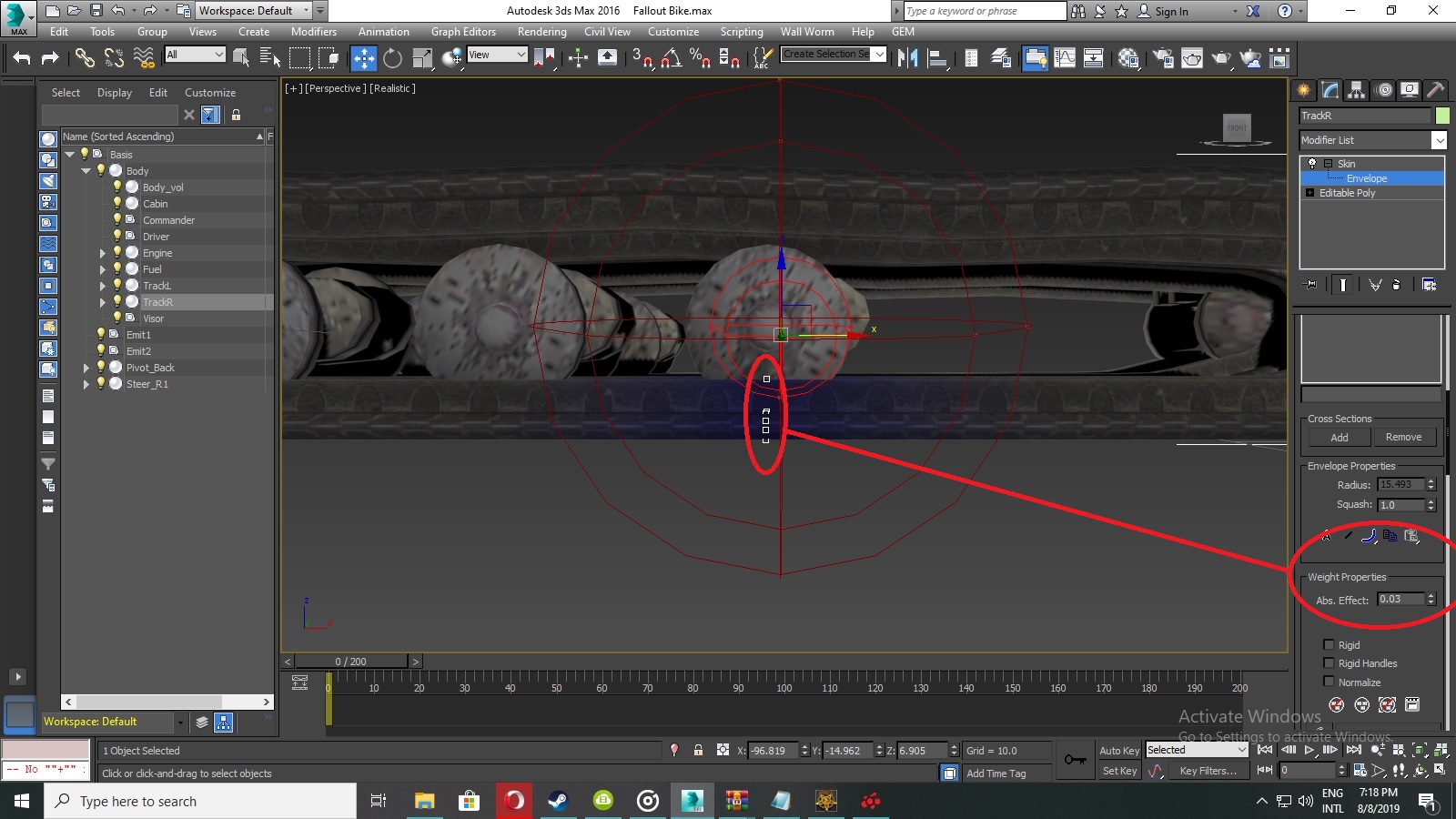The width and height of the screenshot is (1456, 819).
Task: Click Abs. Effect value field
Action: tap(1400, 599)
